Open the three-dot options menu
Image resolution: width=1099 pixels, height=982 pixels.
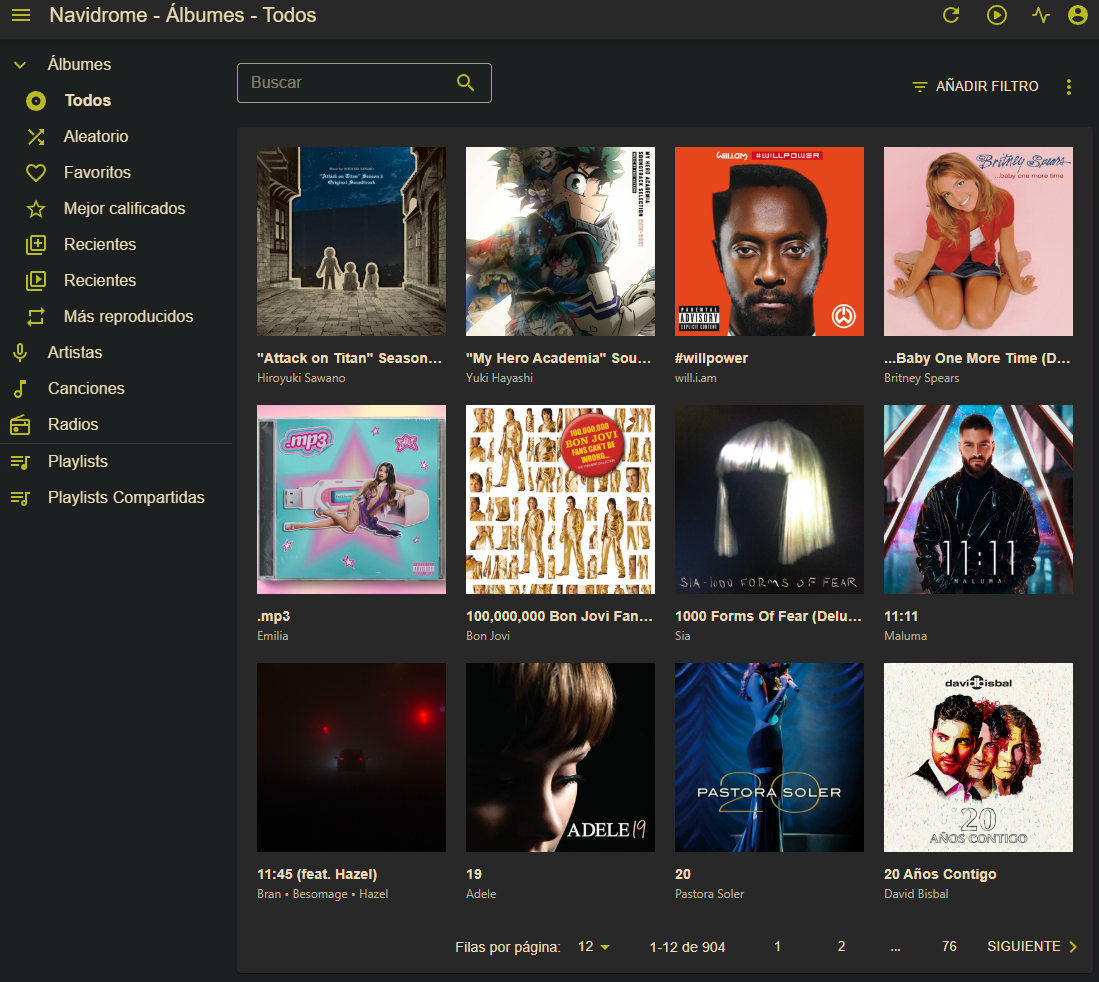(1068, 87)
